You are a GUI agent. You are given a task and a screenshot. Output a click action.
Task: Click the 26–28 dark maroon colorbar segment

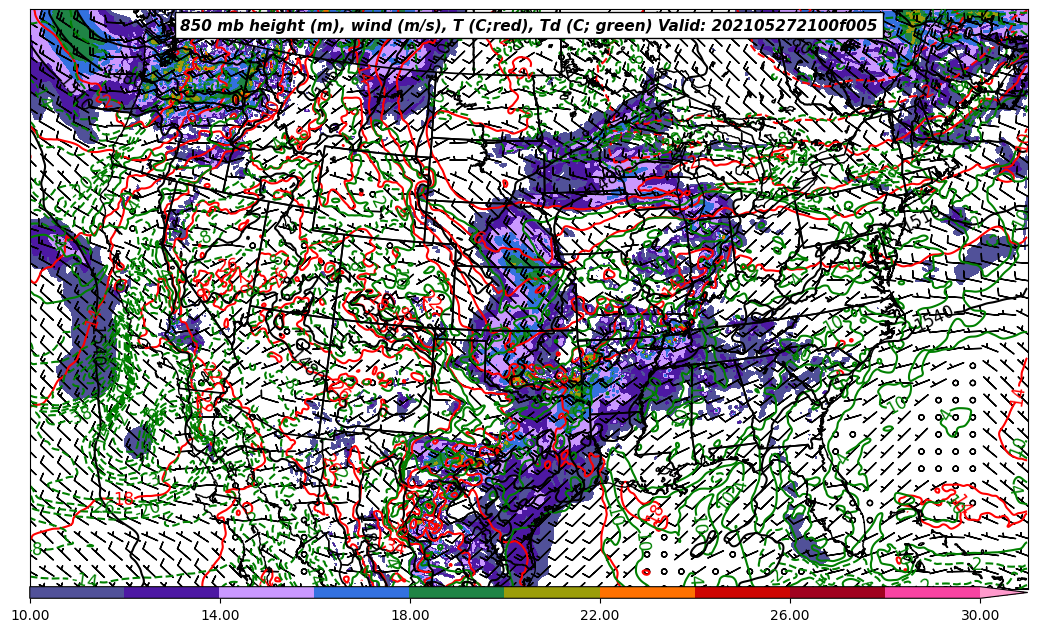coord(837,592)
